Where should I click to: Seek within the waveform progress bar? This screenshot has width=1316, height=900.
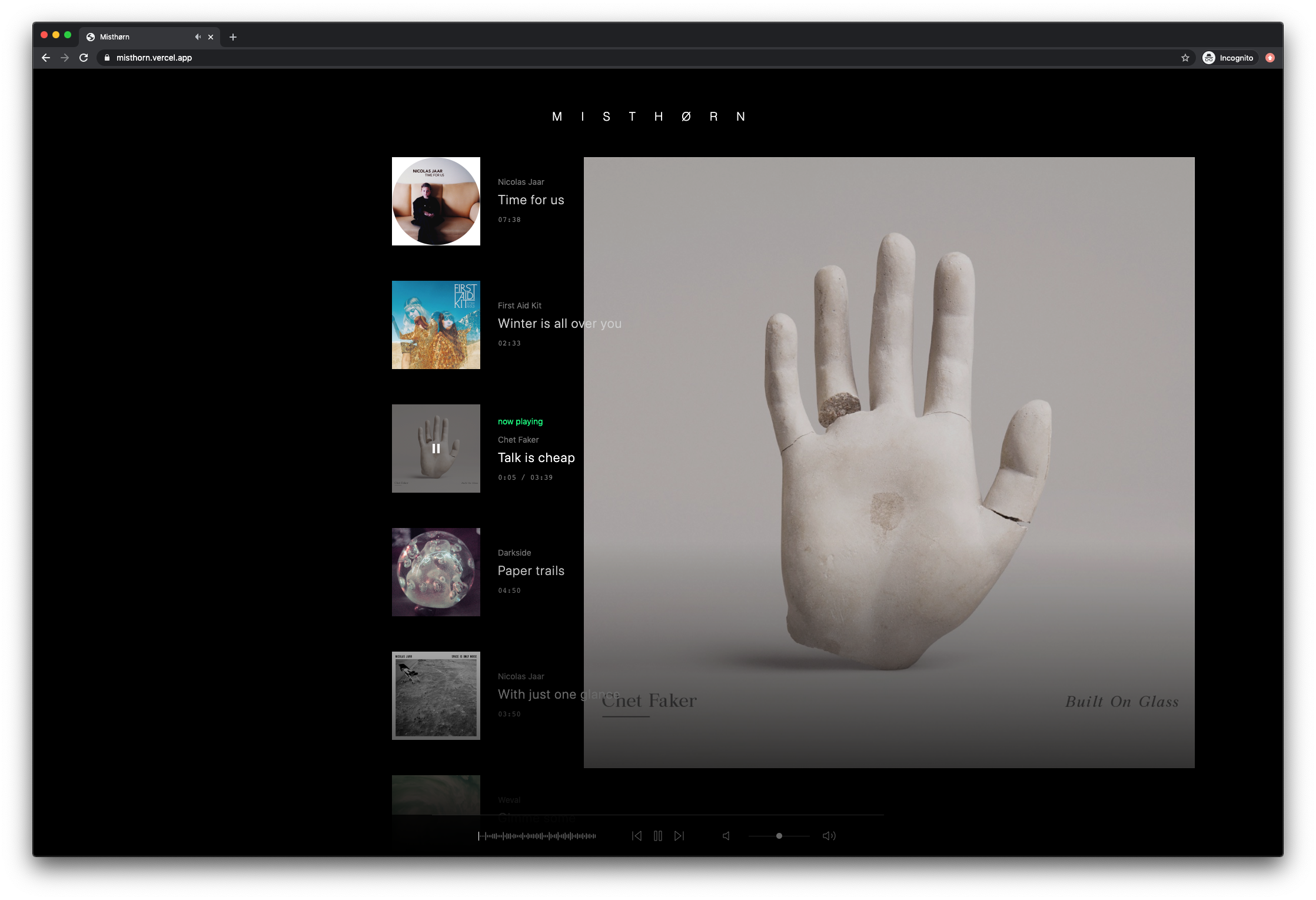(x=537, y=836)
